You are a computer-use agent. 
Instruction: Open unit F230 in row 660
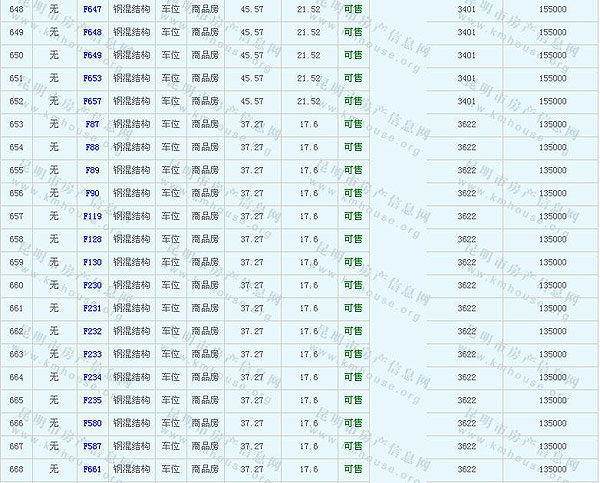pos(92,285)
